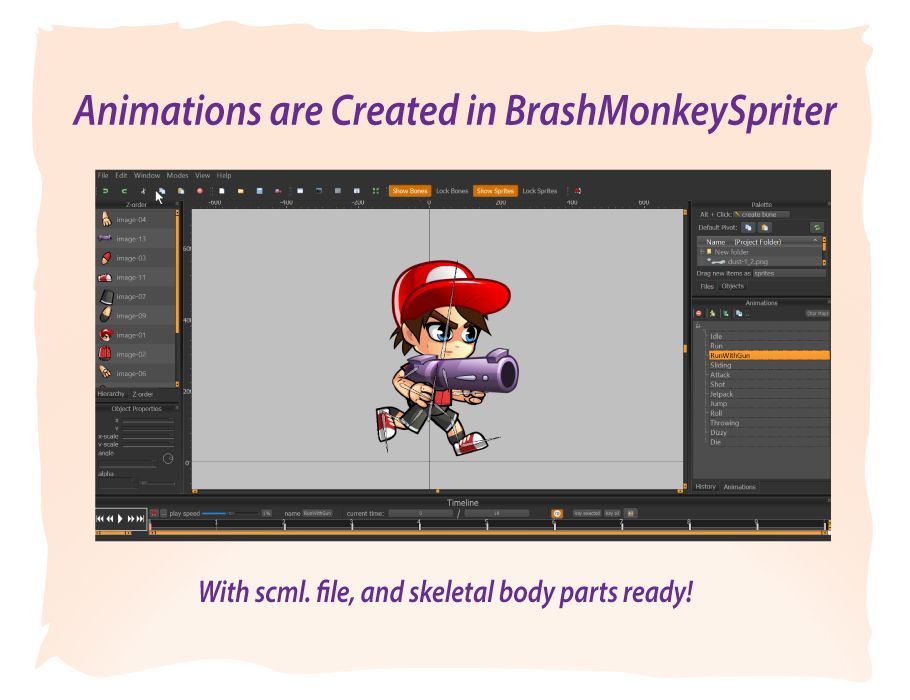910x700 pixels.
Task: Open the Alt+Click create bone dropdown
Action: (x=761, y=215)
